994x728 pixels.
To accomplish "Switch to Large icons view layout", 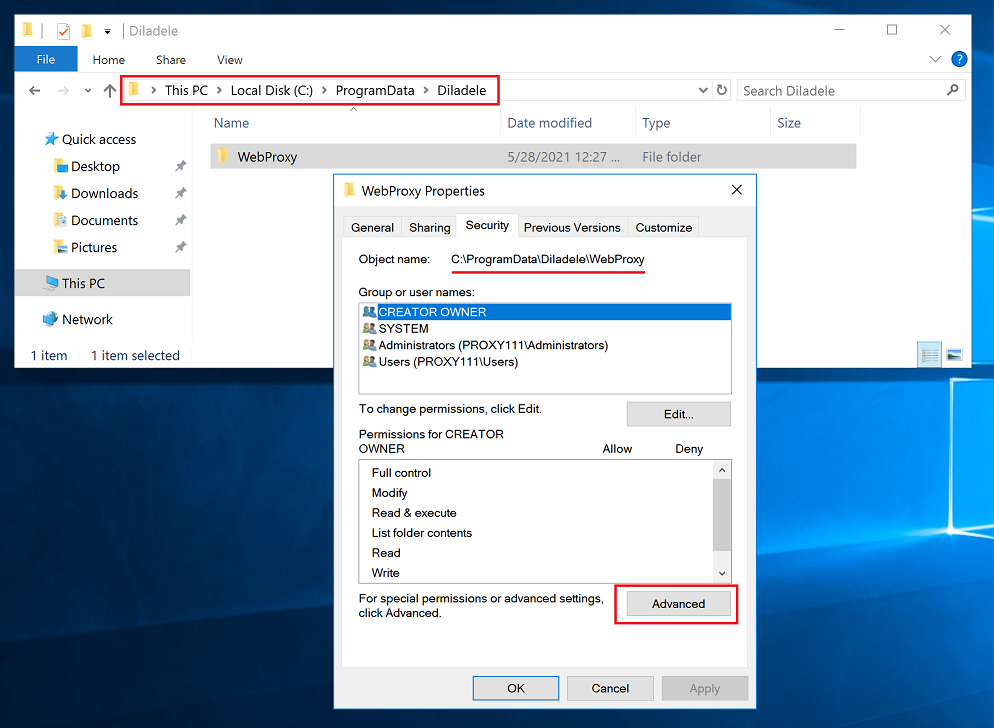I will coord(955,355).
